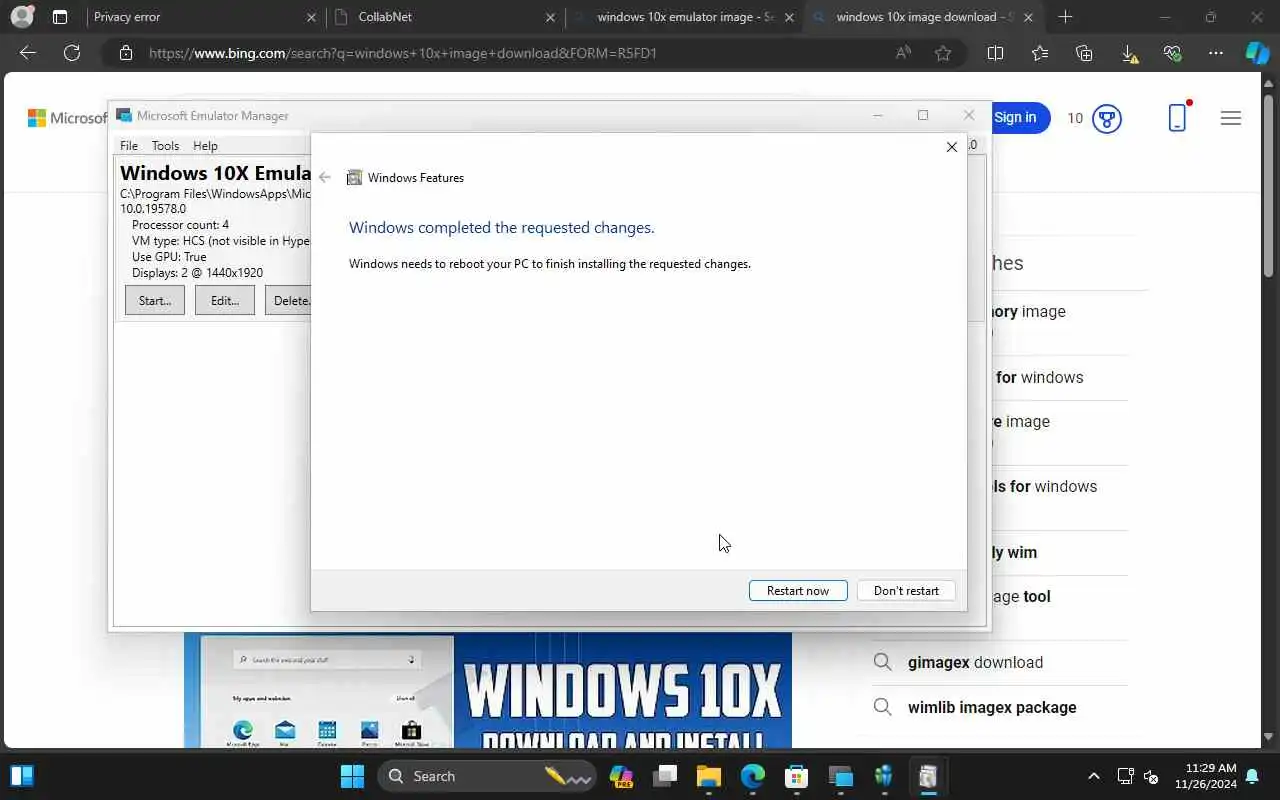Image resolution: width=1280 pixels, height=800 pixels.
Task: Close the CollabNet tab
Action: 551,17
